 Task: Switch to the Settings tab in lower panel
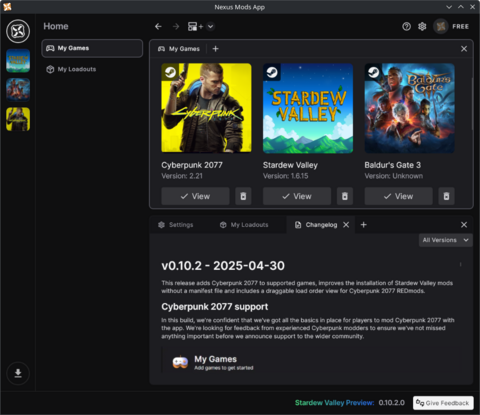(x=176, y=225)
